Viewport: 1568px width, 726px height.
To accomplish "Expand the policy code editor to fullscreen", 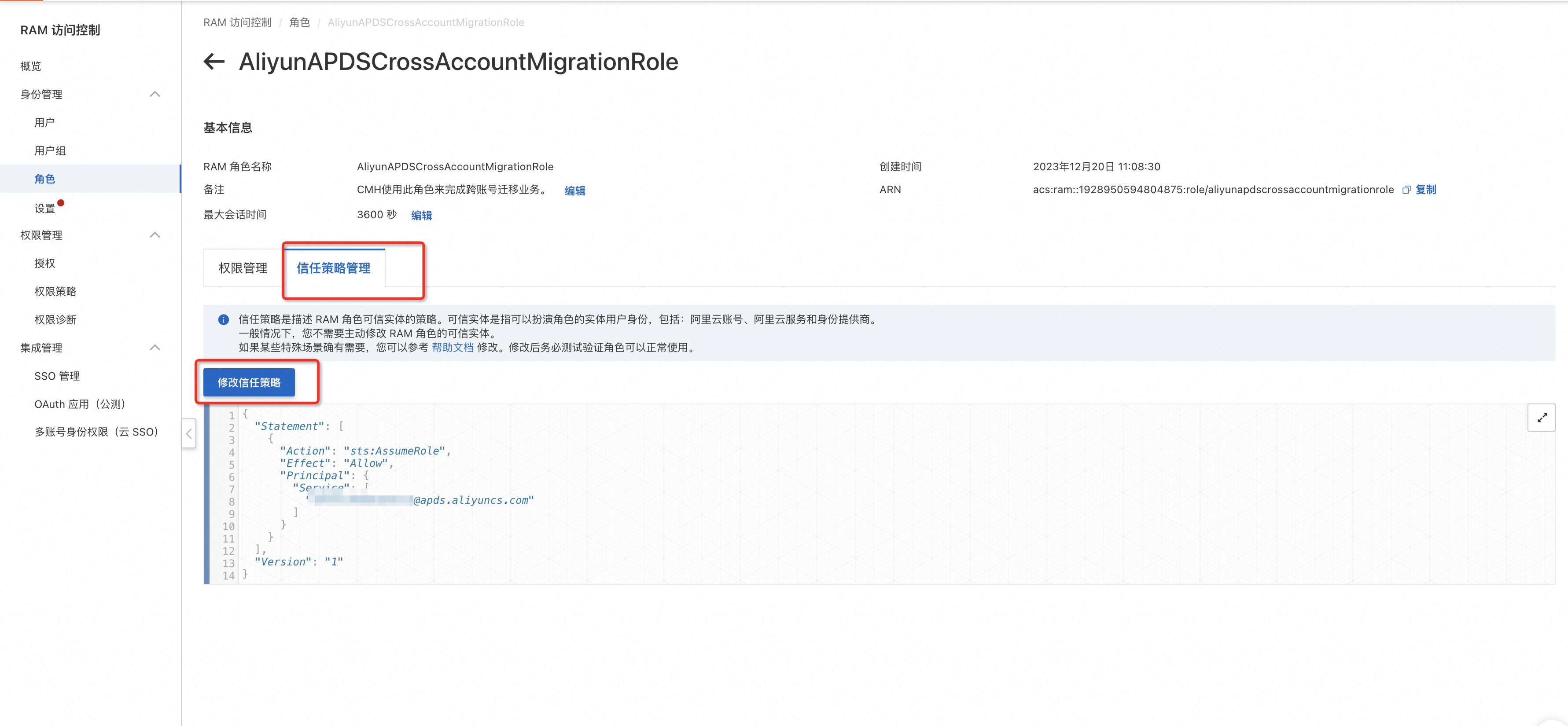I will click(1541, 418).
